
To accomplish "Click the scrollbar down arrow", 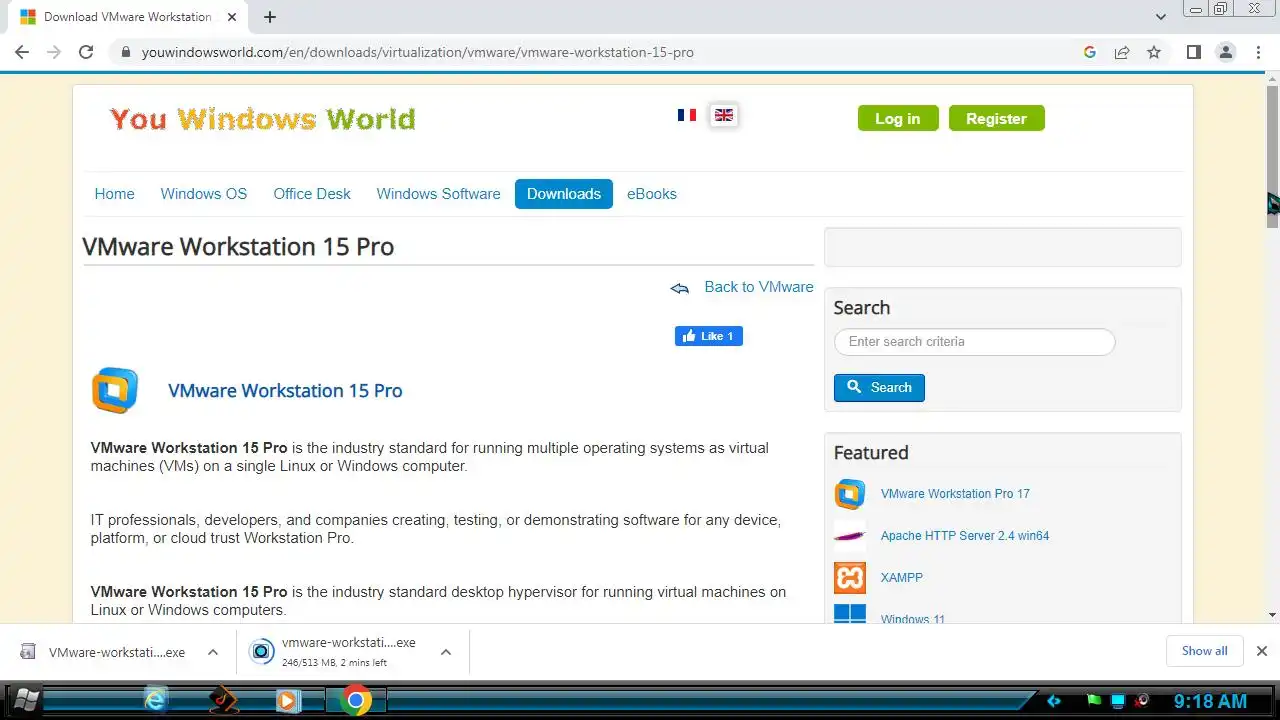I will click(1272, 615).
